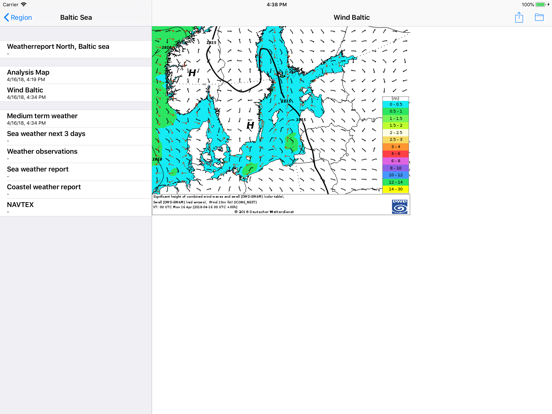Open Weatherreport North, Baltic sea
Screen dimensions: 552x414
point(76,49)
